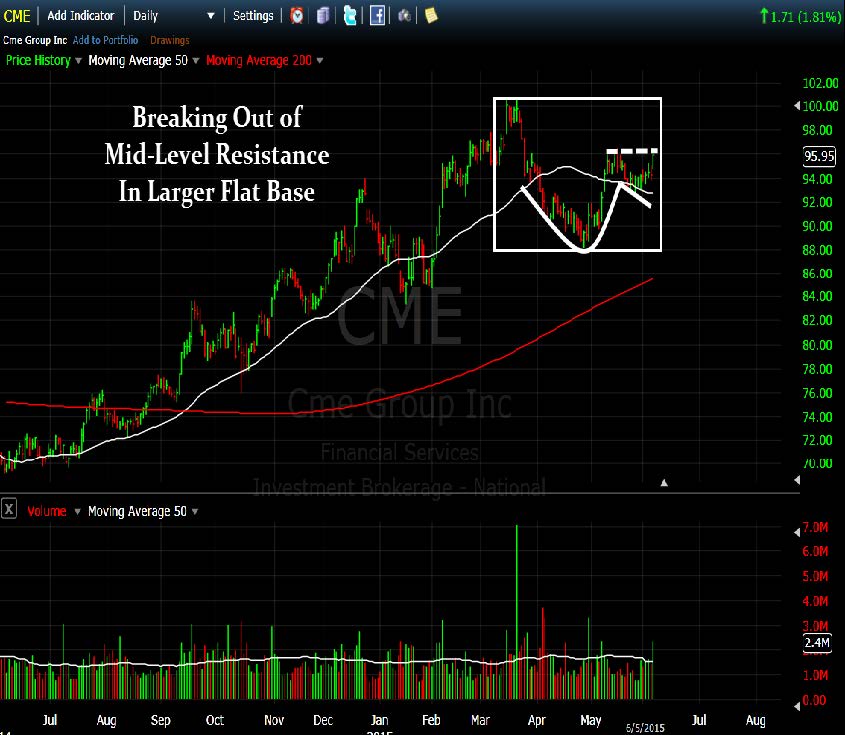Click the upward triangle marker above the volume panel

pyautogui.click(x=664, y=483)
